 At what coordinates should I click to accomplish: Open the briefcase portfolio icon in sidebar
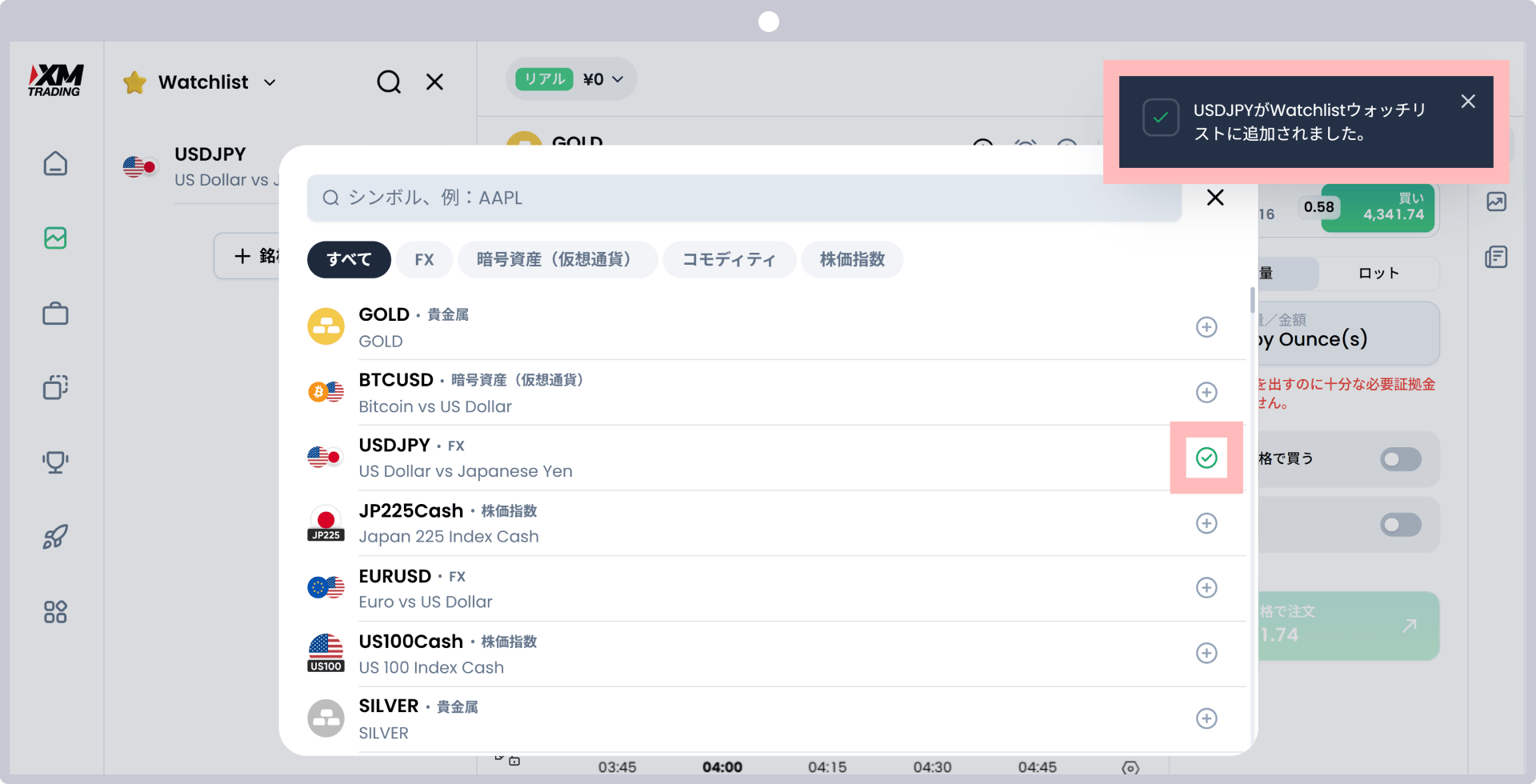[55, 313]
